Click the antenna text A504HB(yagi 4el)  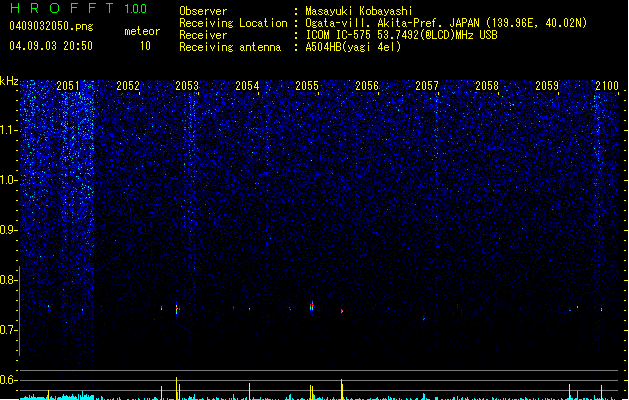pyautogui.click(x=353, y=47)
